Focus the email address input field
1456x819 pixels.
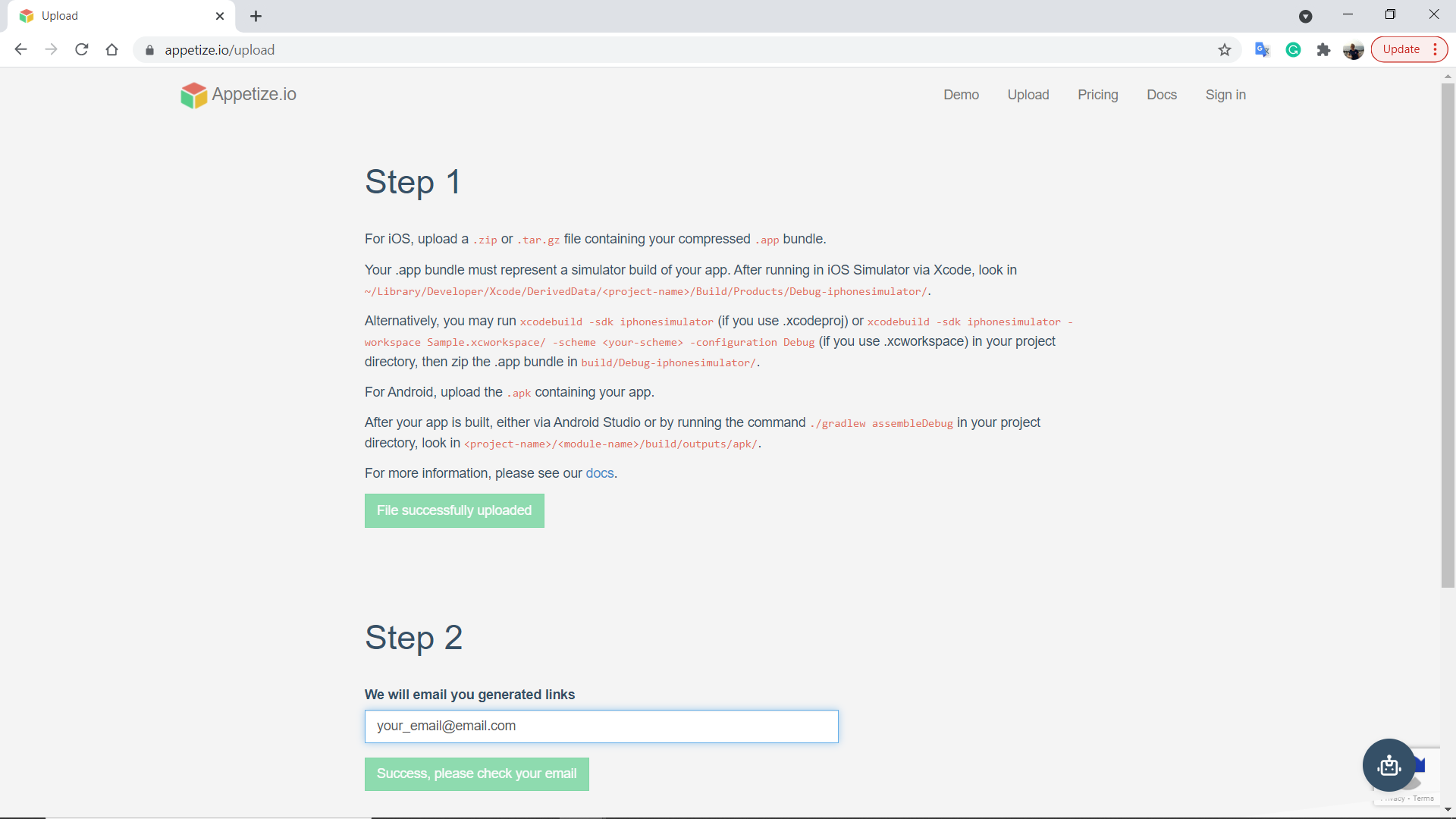pos(601,726)
